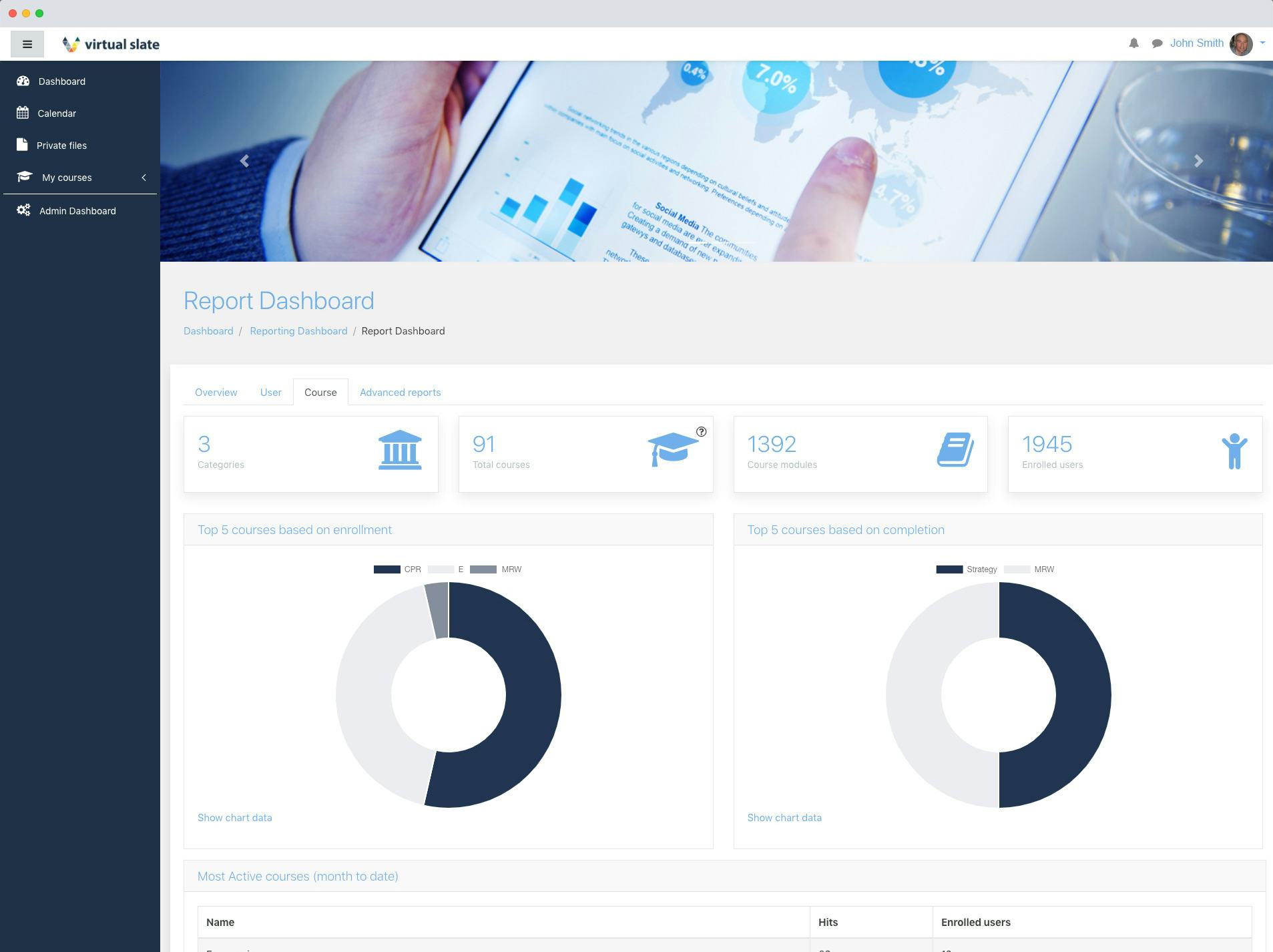The width and height of the screenshot is (1273, 952).
Task: Open the notifications bell icon
Action: click(x=1133, y=43)
